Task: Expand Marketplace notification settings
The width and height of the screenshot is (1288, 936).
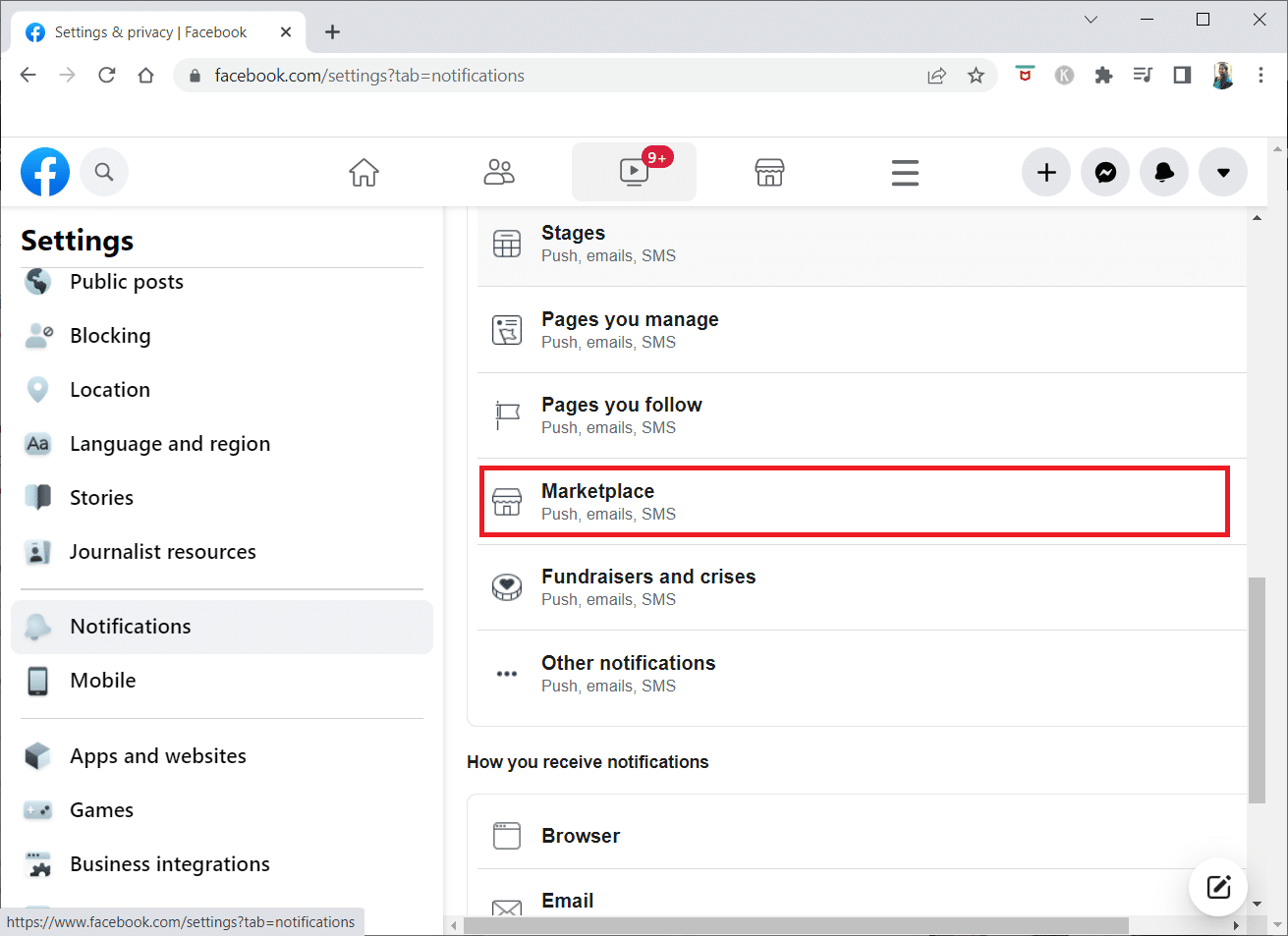Action: click(x=862, y=502)
